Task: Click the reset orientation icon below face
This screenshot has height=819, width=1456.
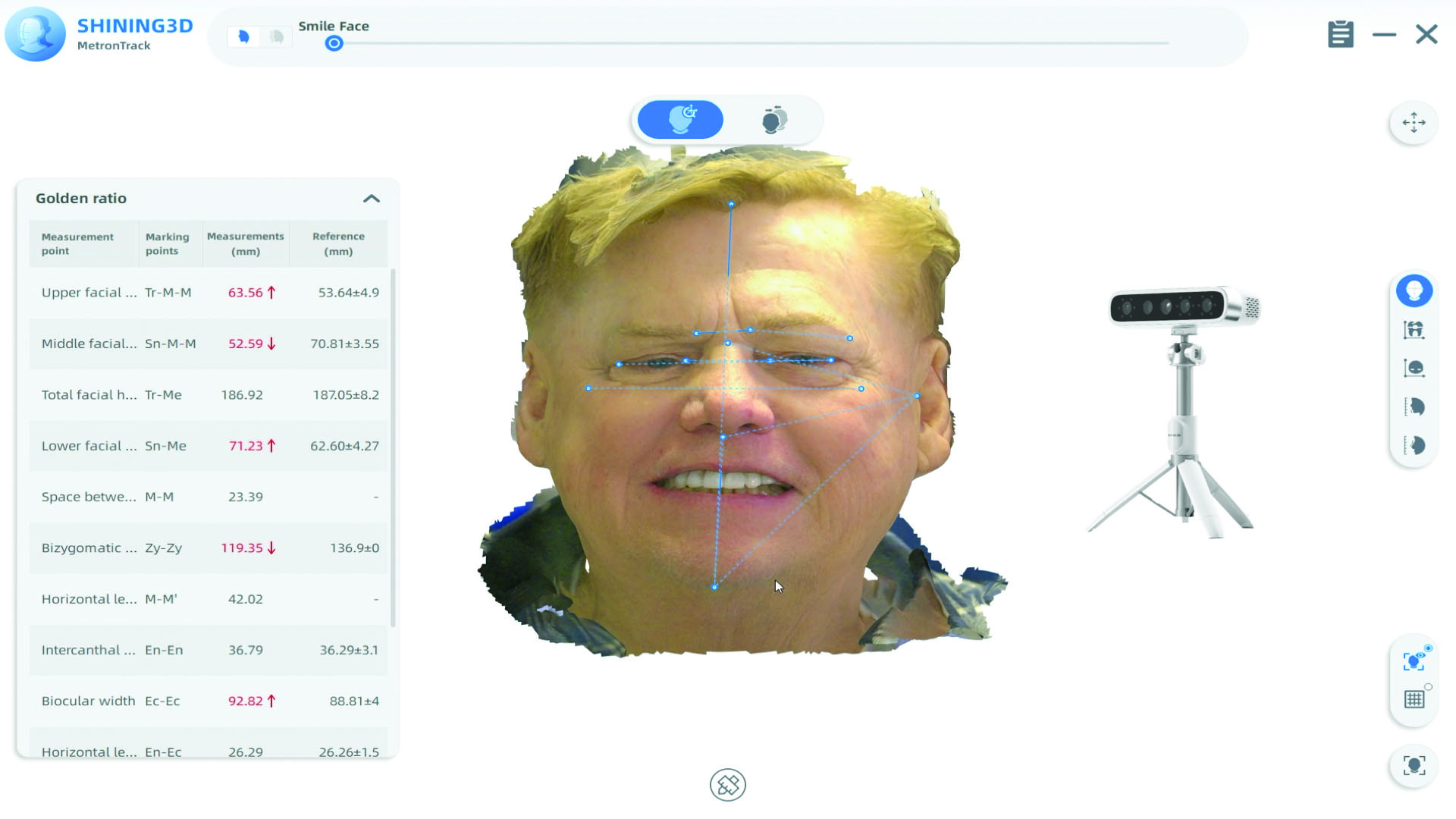Action: coord(727,785)
